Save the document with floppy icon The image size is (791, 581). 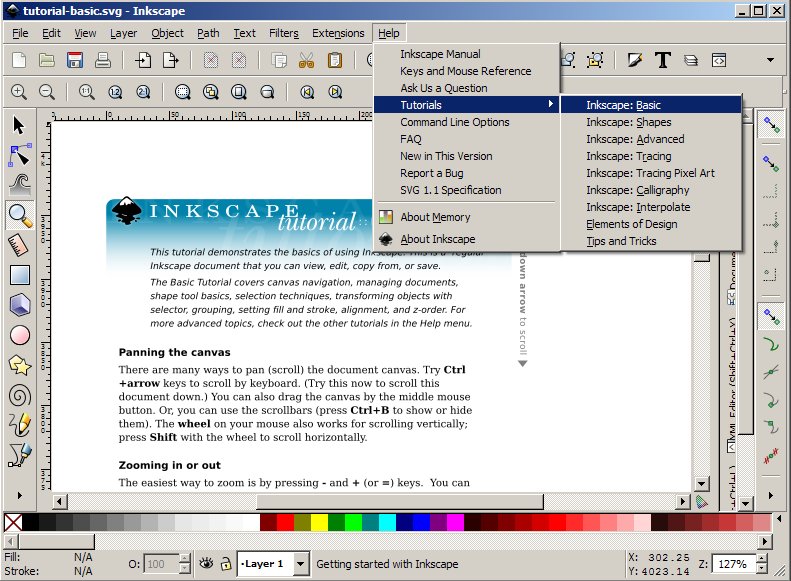pos(75,60)
